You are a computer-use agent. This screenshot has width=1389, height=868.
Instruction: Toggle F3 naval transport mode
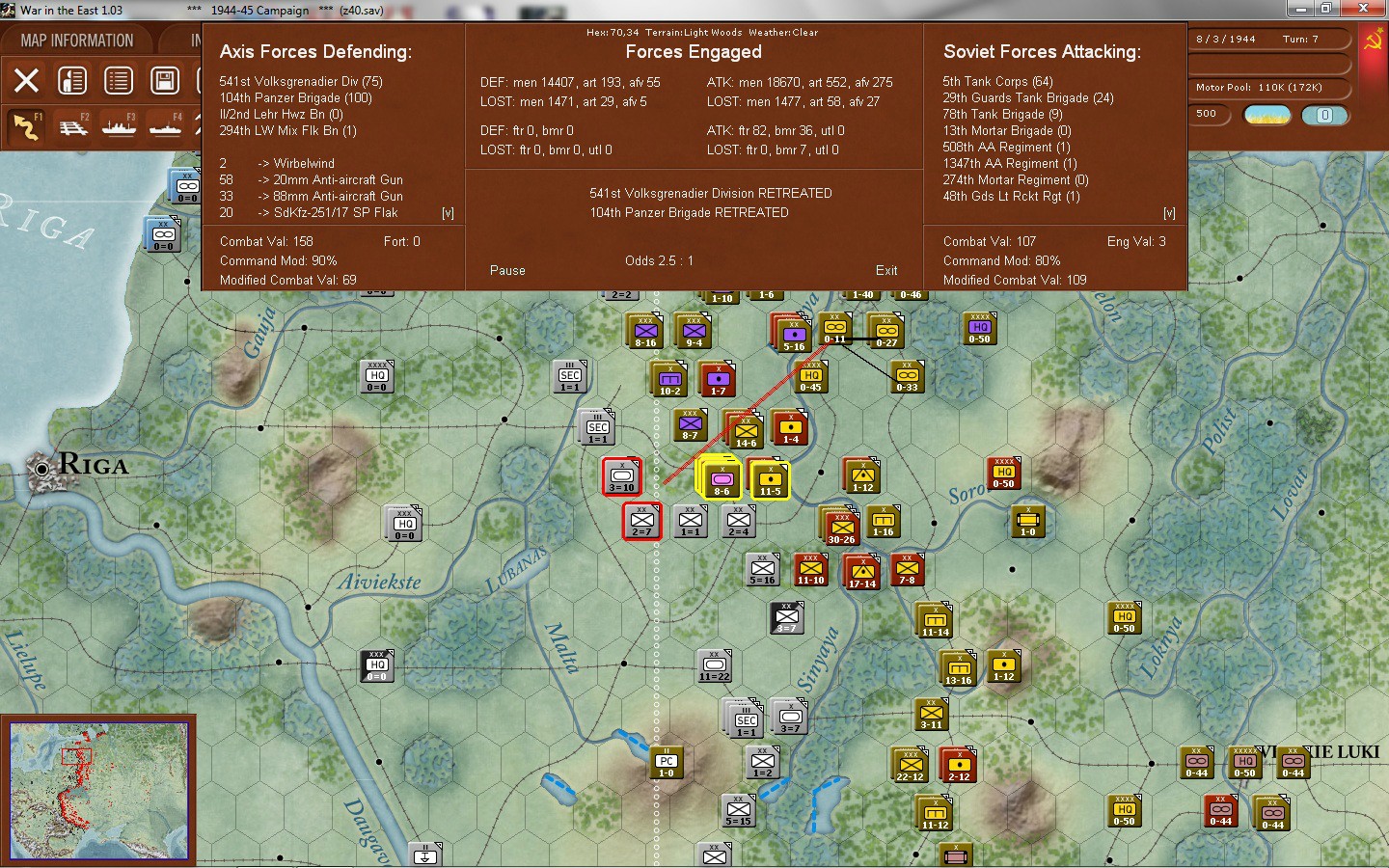pyautogui.click(x=120, y=126)
